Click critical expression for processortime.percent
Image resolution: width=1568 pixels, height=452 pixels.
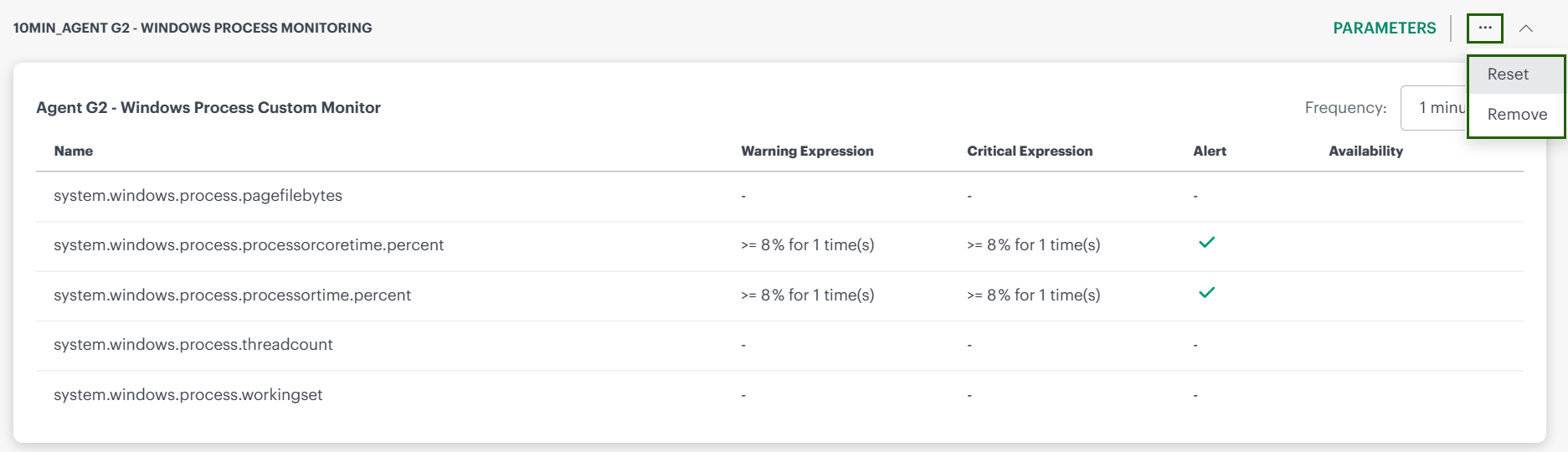pyautogui.click(x=1033, y=295)
